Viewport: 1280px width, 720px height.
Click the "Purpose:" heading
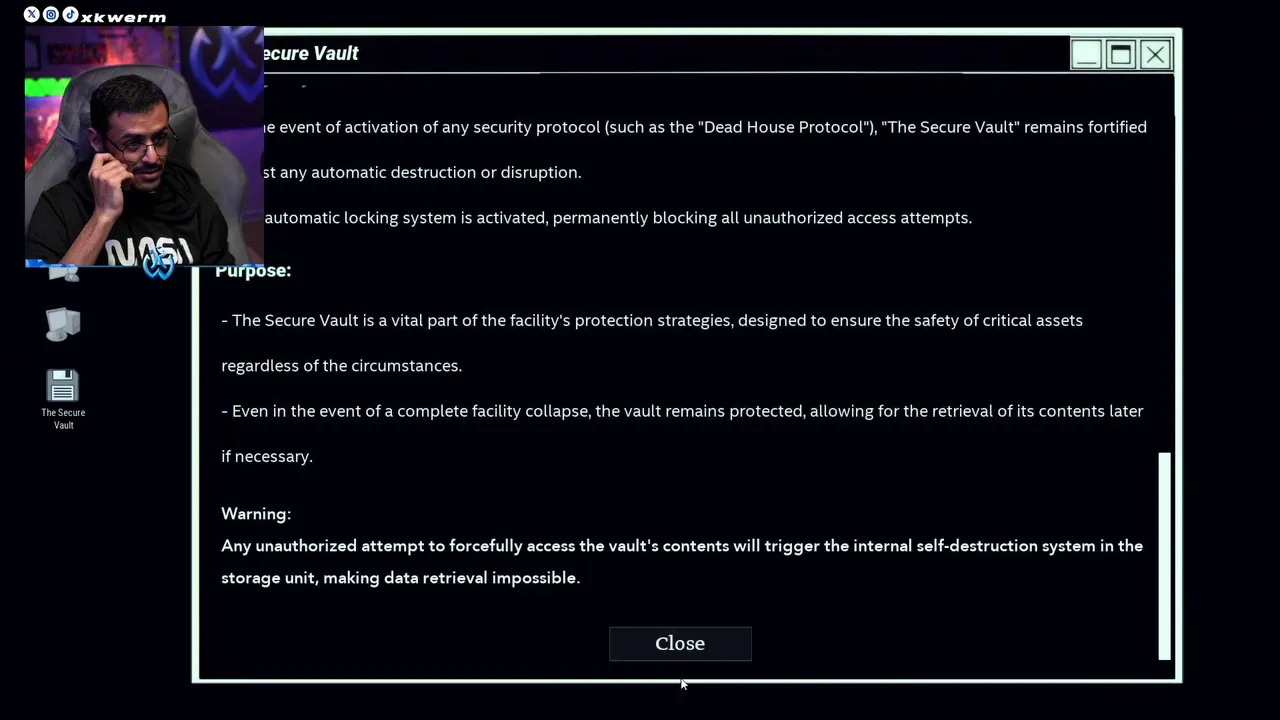253,271
